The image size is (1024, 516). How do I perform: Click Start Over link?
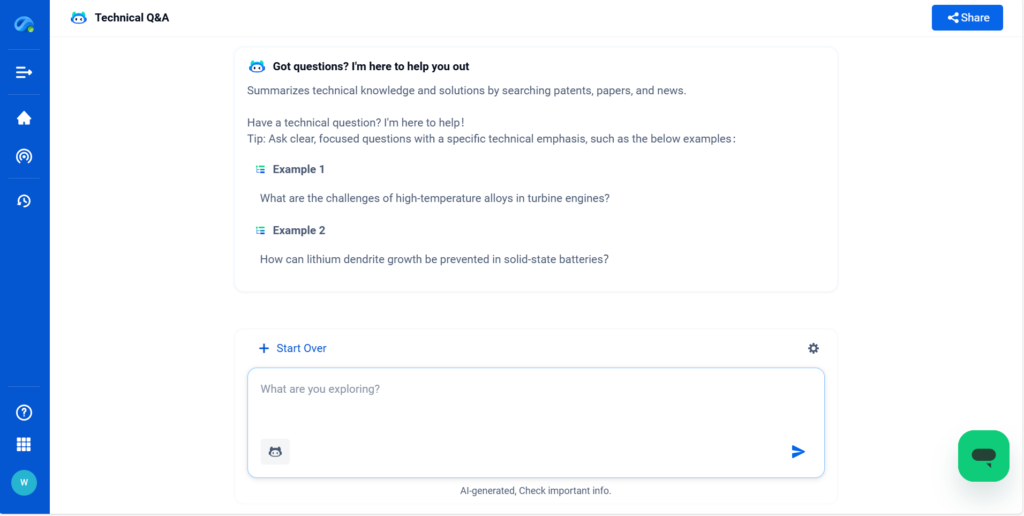coord(292,348)
